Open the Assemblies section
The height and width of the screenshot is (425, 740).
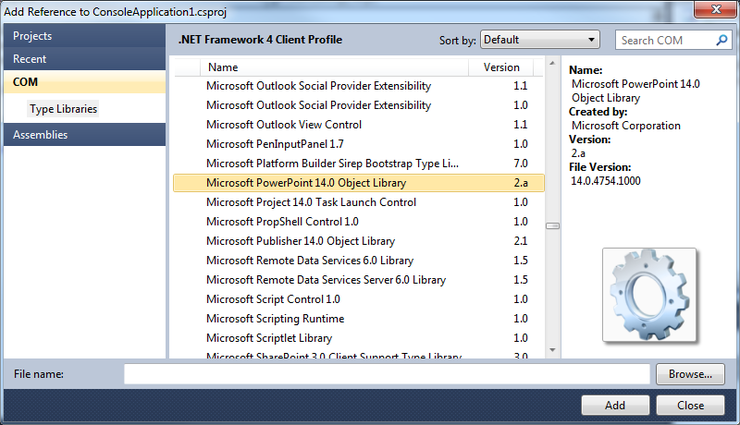(85, 134)
